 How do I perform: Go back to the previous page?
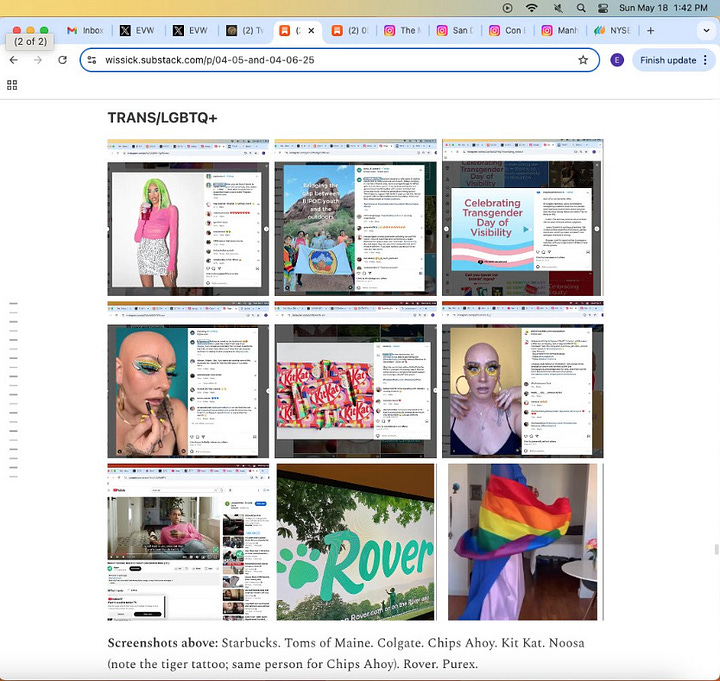[x=14, y=60]
